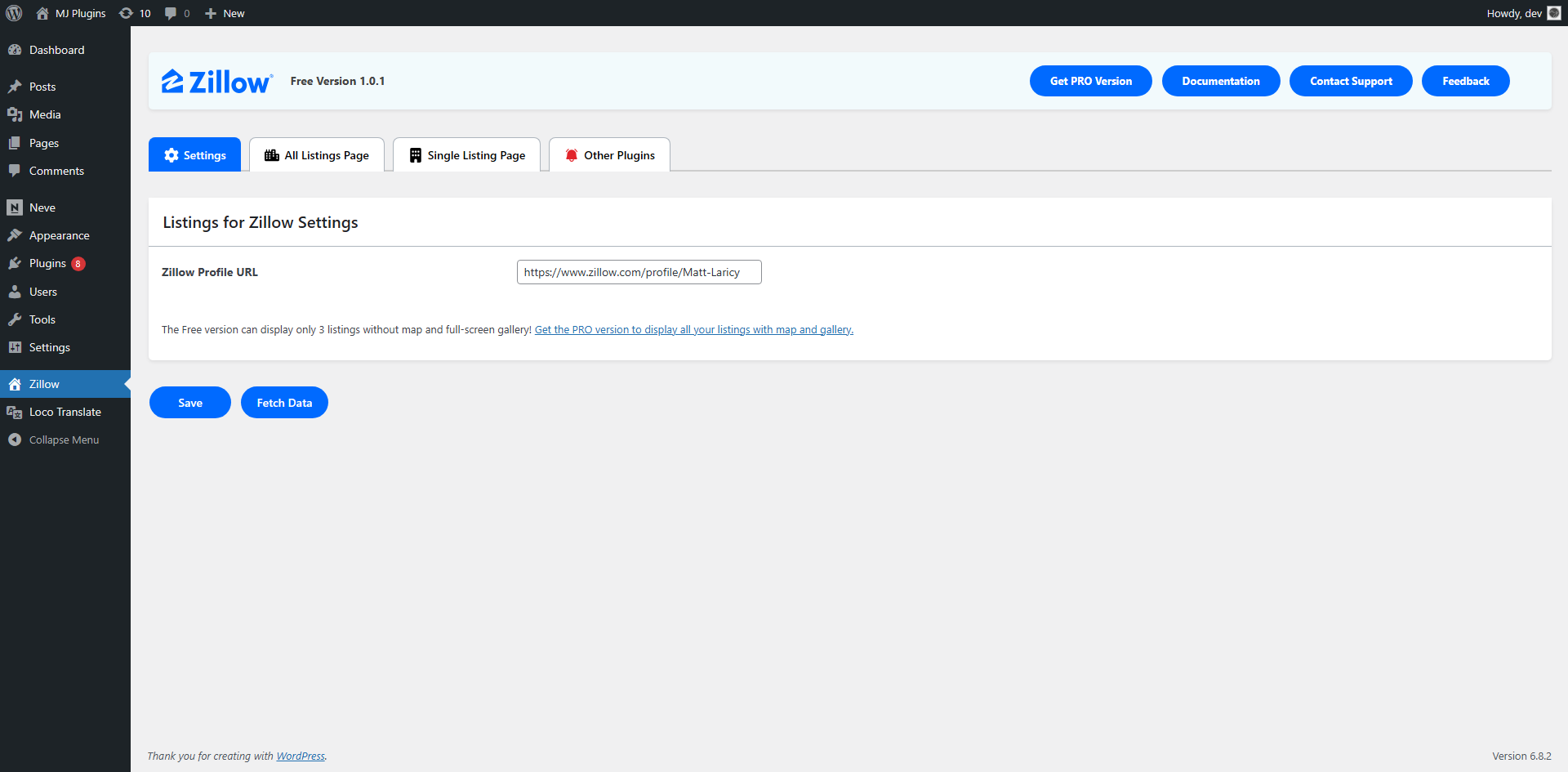The height and width of the screenshot is (772, 1568).
Task: Click the MJ Plugins site name
Action: (x=80, y=13)
